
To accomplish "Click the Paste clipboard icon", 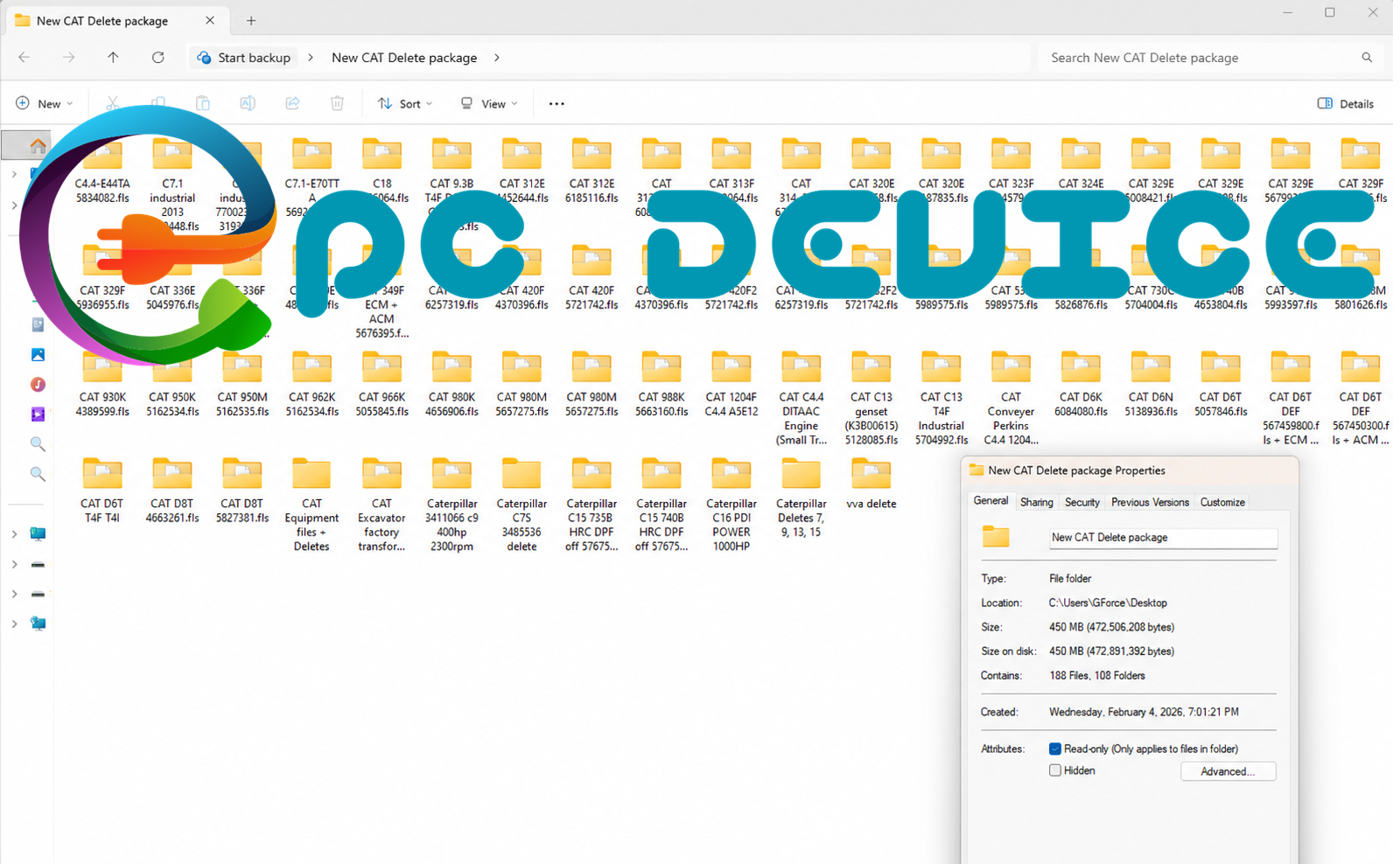I will 203,103.
